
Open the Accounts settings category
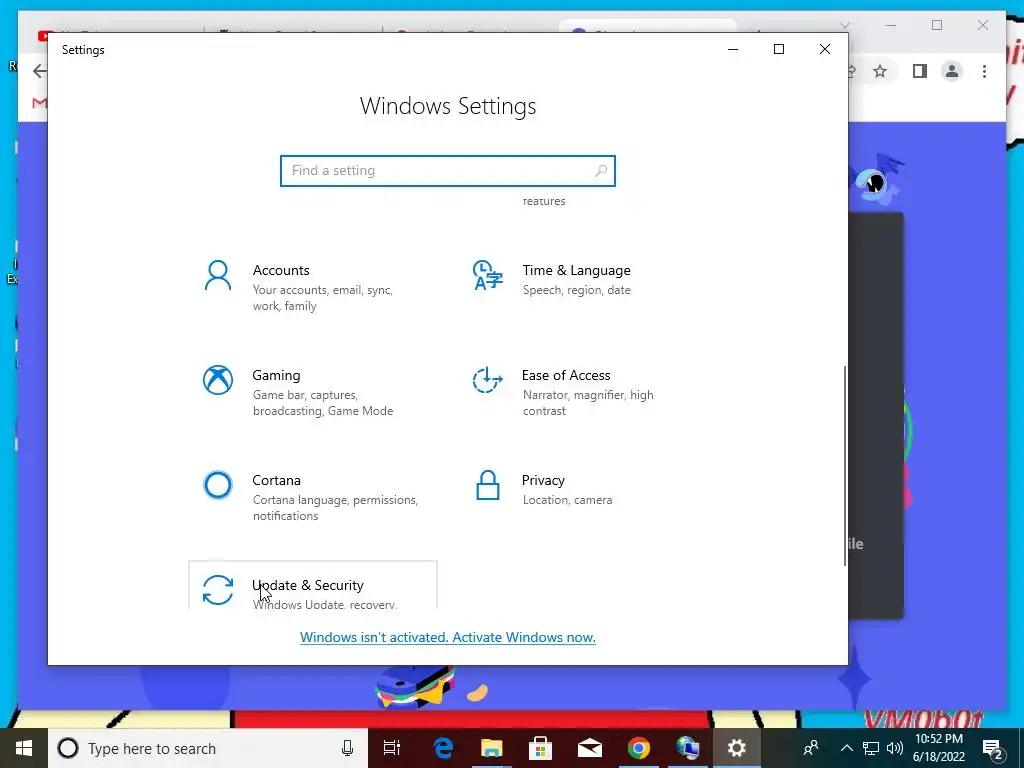coord(312,287)
